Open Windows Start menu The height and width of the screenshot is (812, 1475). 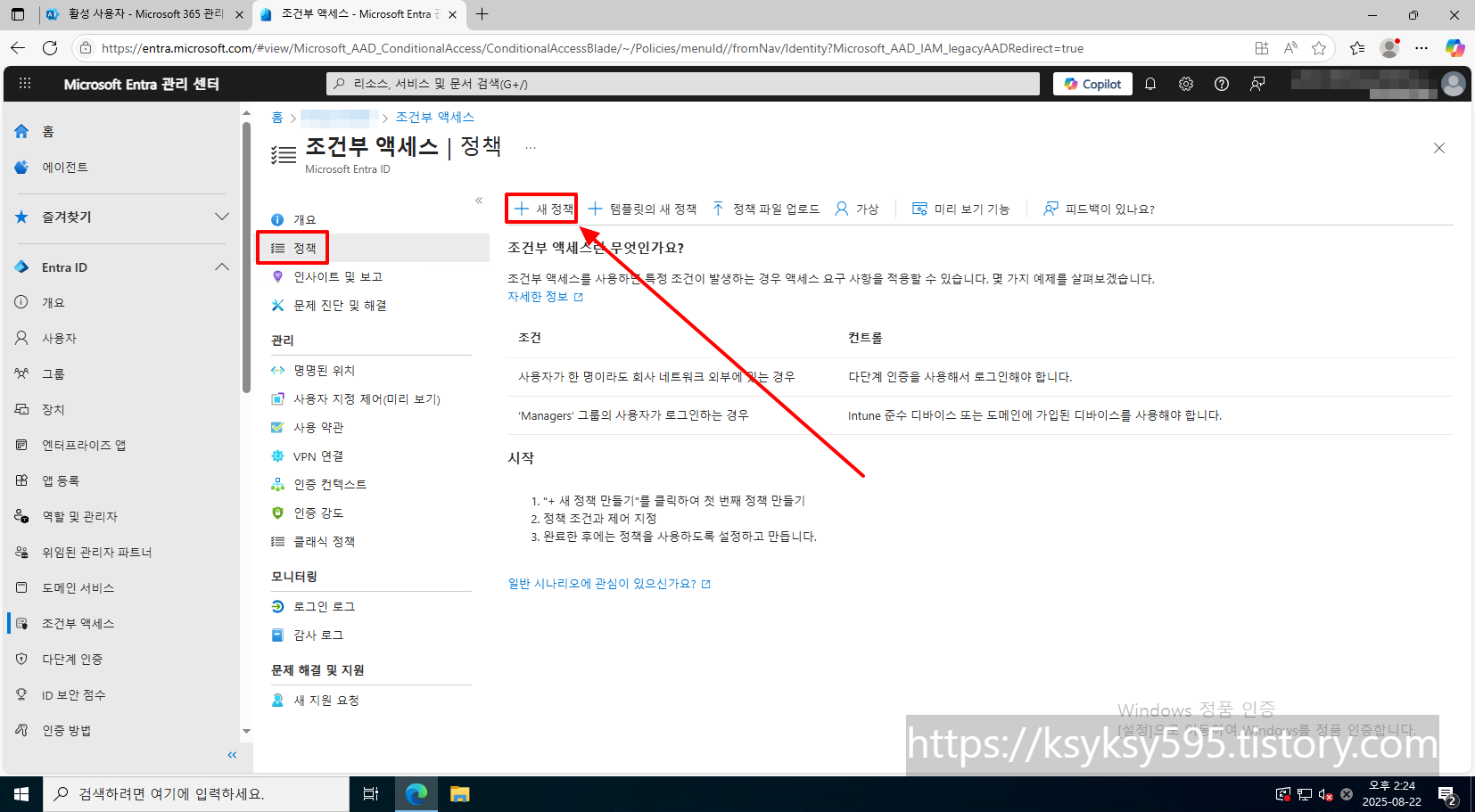[21, 793]
